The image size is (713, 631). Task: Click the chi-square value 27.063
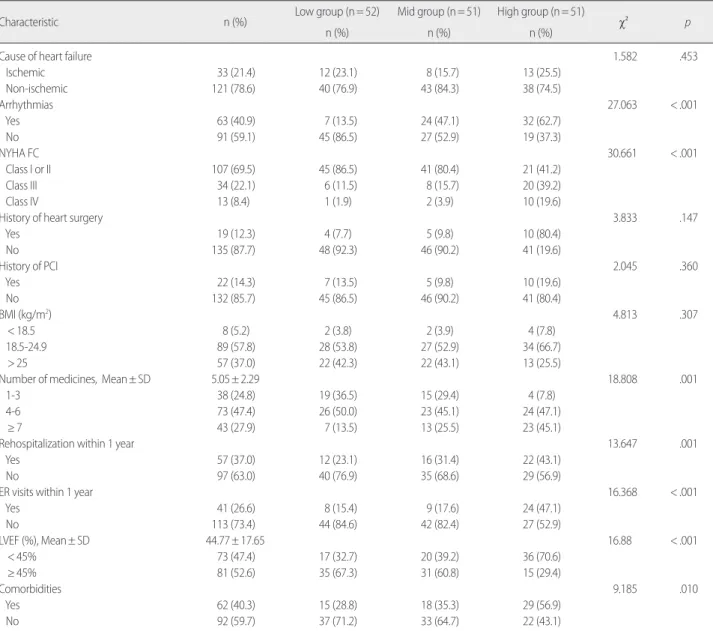point(622,105)
